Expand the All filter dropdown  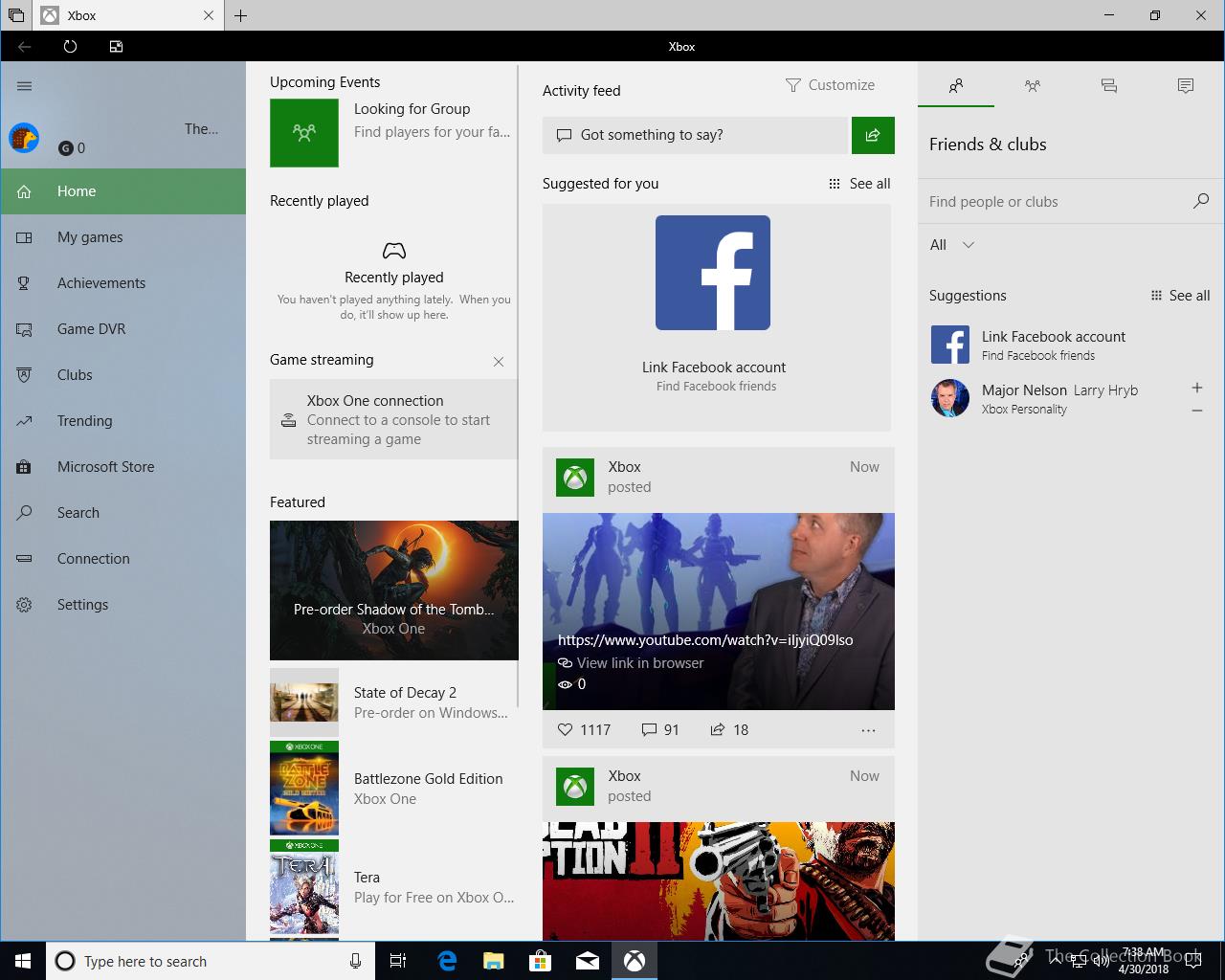click(x=952, y=245)
